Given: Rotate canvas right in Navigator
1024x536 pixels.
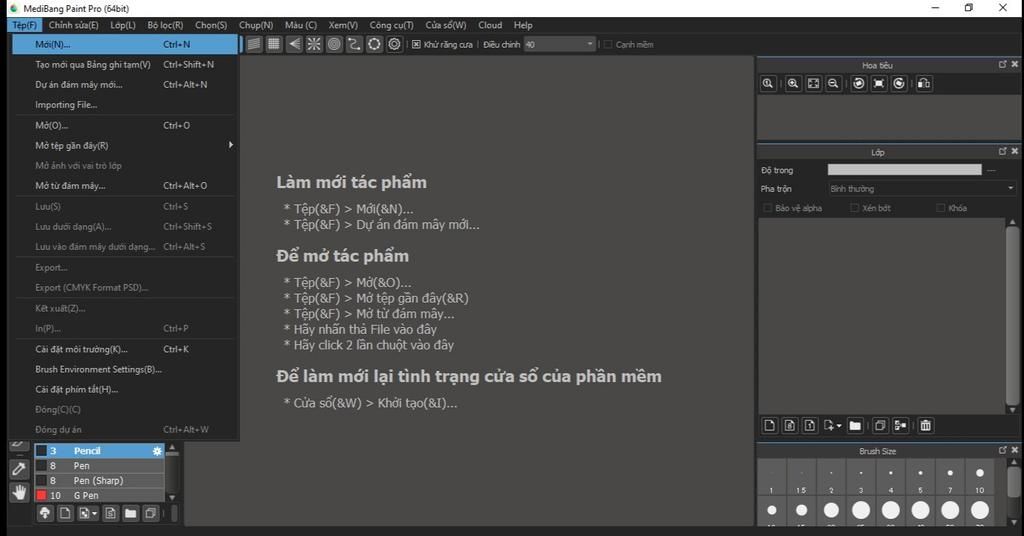Looking at the screenshot, I should (x=899, y=84).
